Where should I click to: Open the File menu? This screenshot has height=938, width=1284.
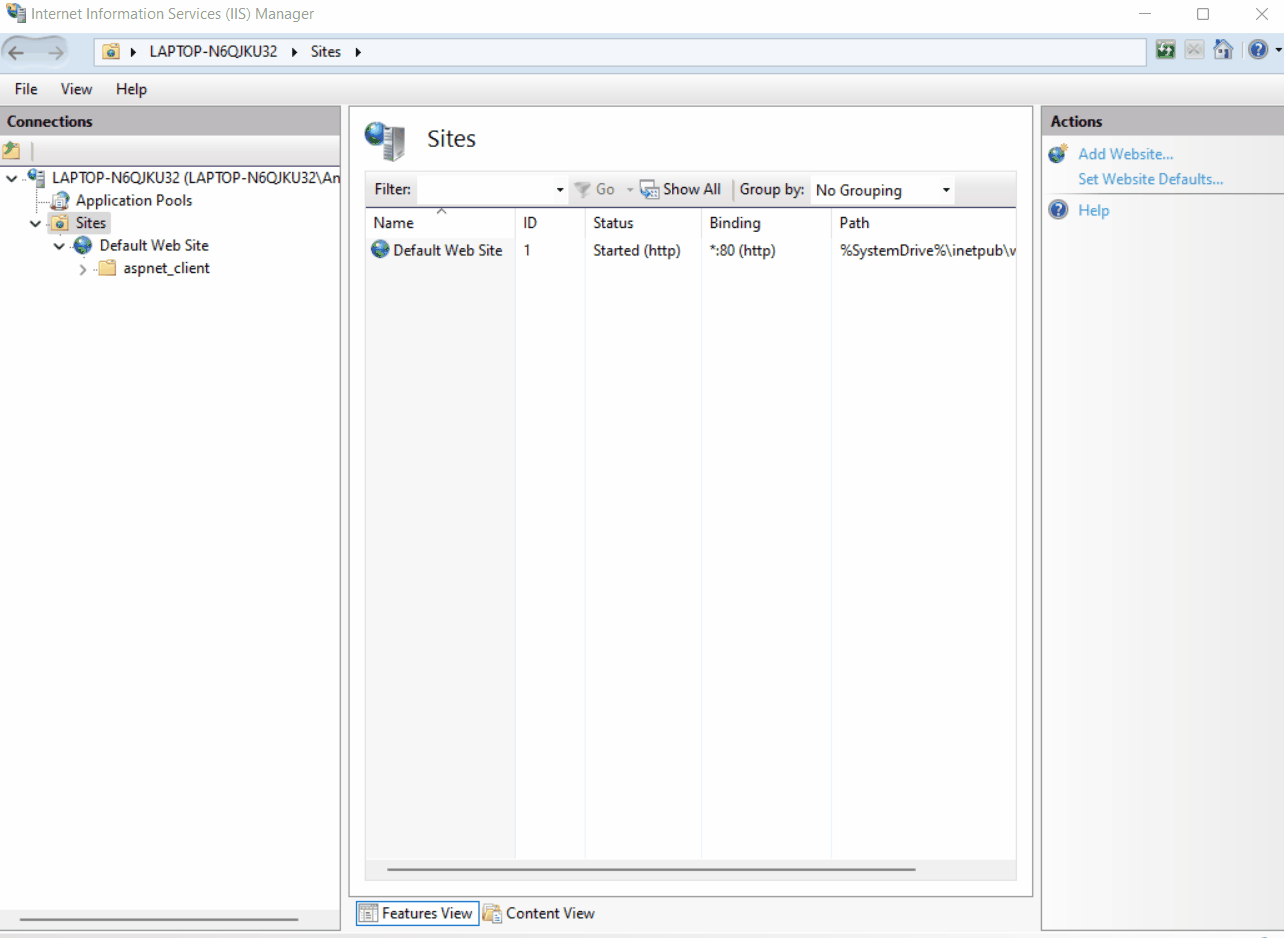click(x=26, y=89)
